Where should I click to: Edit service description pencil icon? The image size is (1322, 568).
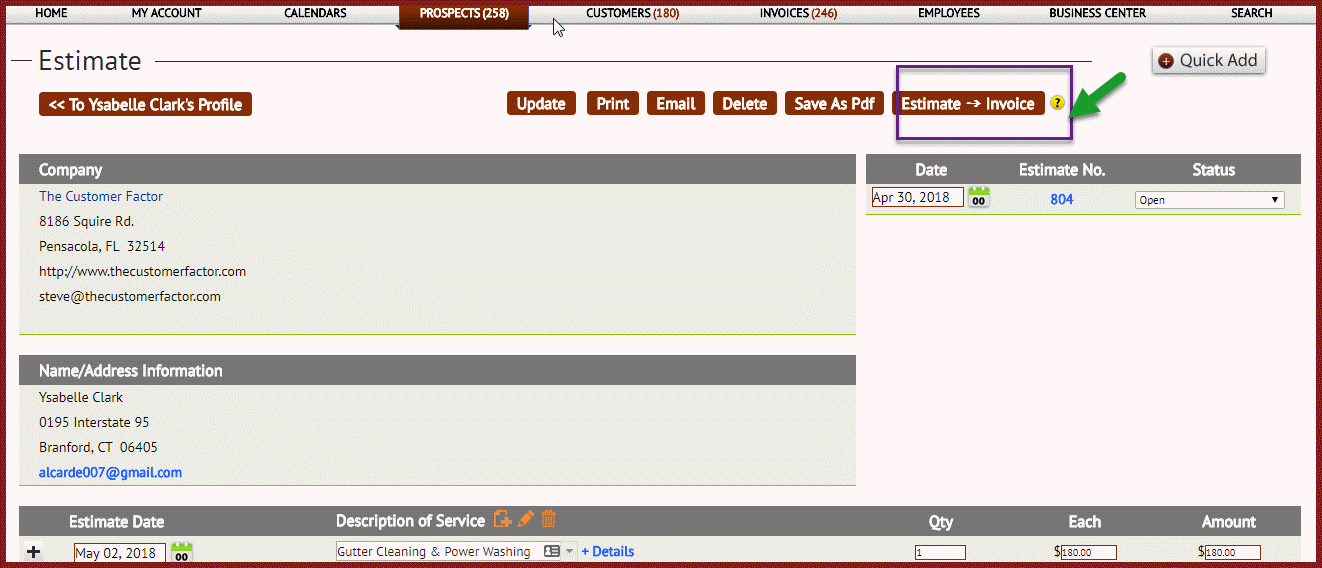point(526,520)
